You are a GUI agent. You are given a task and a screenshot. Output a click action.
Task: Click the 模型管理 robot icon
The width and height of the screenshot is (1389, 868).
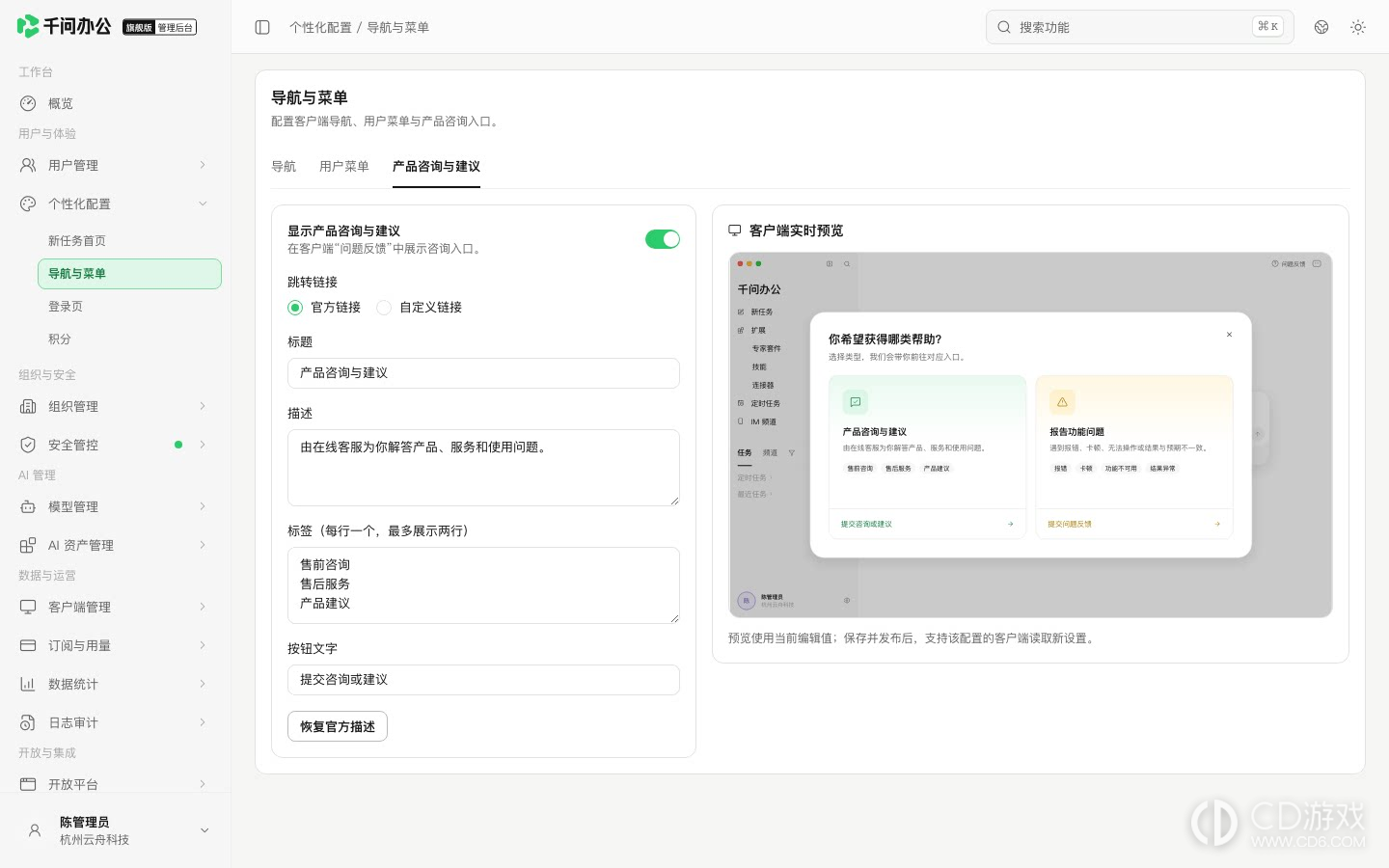click(28, 506)
